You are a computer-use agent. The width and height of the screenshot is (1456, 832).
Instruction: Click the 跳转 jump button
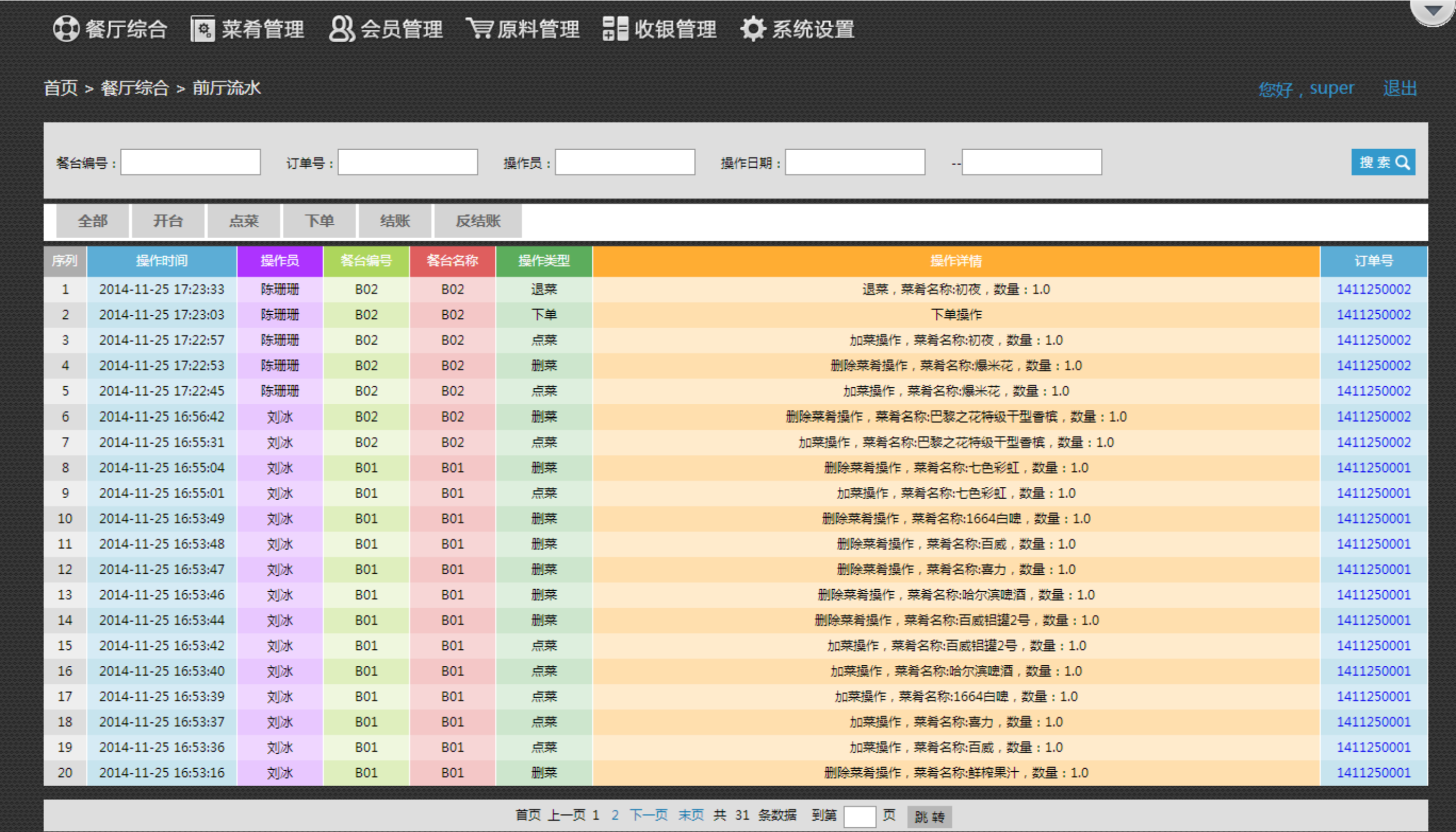[929, 817]
